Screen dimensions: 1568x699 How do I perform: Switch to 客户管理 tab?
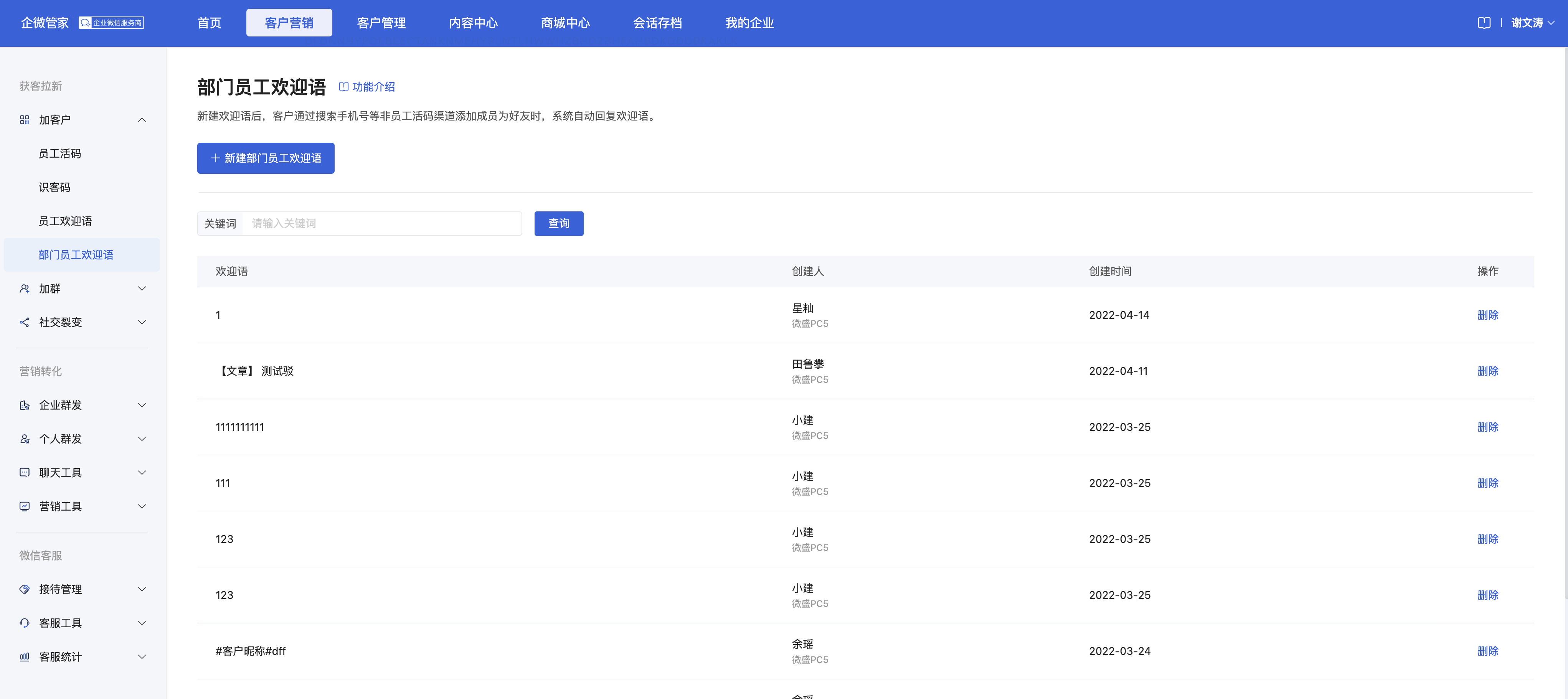381,23
